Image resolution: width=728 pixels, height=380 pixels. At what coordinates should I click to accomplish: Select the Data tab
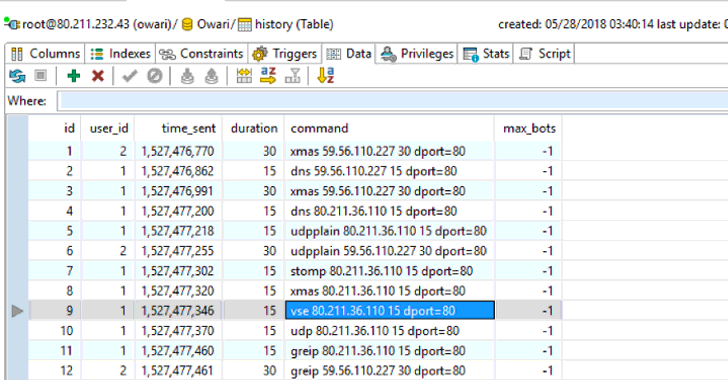pos(349,54)
